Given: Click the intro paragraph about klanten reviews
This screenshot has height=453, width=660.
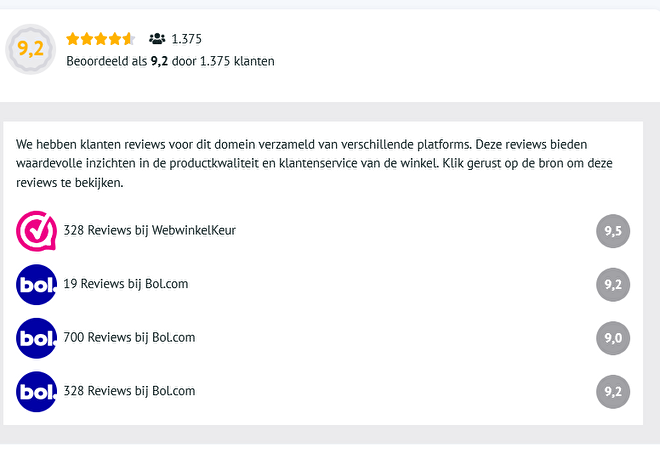Looking at the screenshot, I should tap(314, 163).
